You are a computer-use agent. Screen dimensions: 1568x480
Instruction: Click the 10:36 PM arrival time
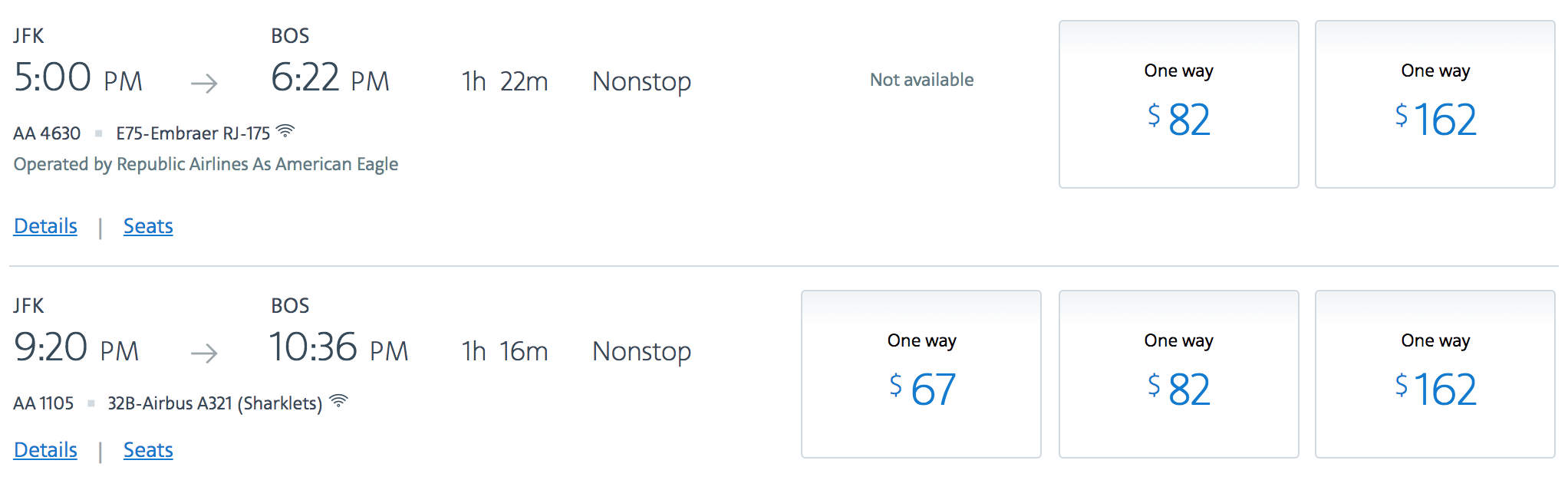[338, 347]
